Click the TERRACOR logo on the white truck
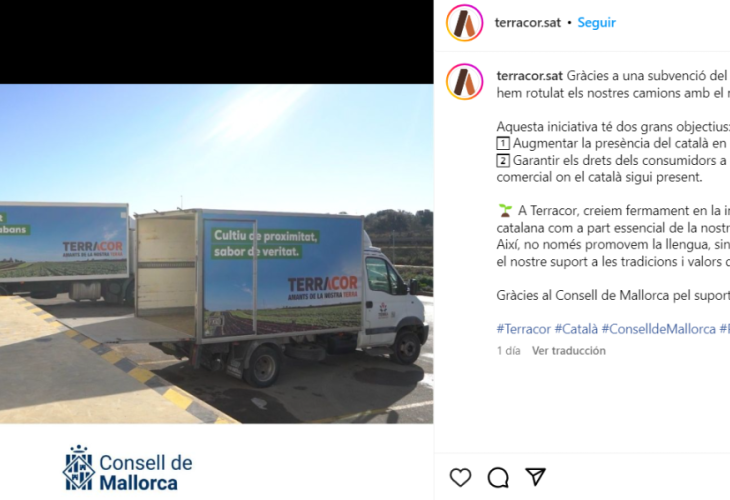The width and height of the screenshot is (730, 500). point(323,287)
